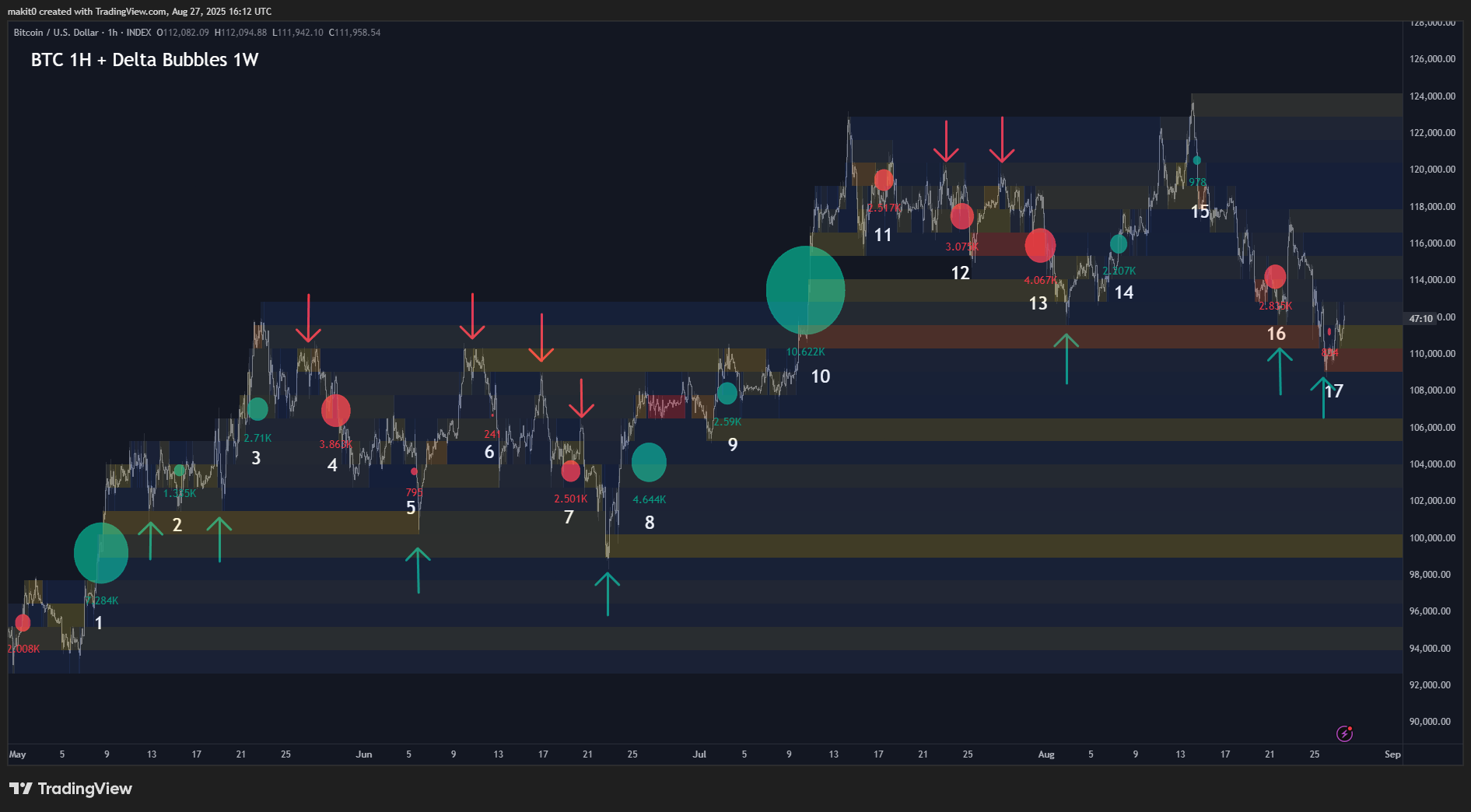Click the high value H112,094.88
The height and width of the screenshot is (812, 1471).
[240, 33]
